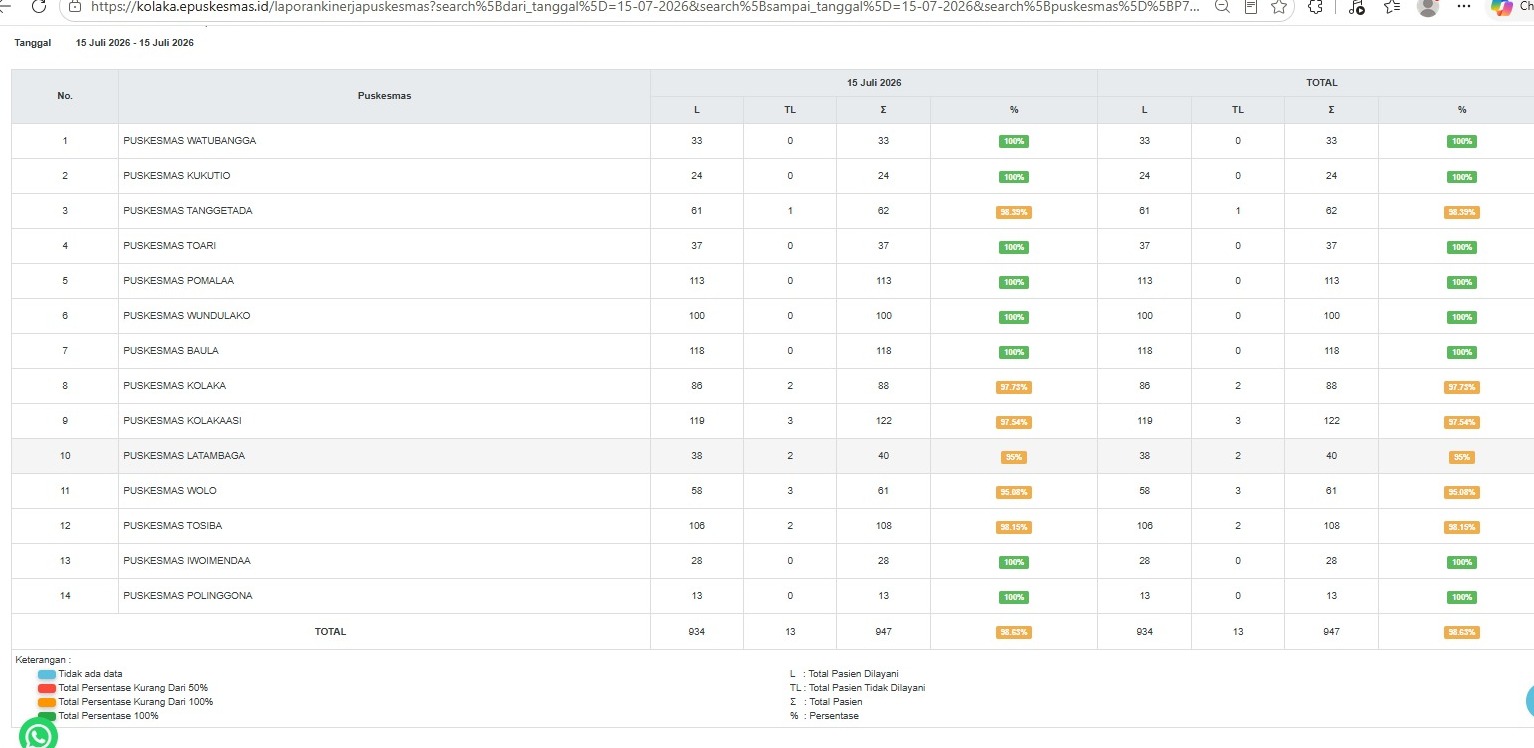Select the PUSKESMAS WOLO row name
Image resolution: width=1534 pixels, height=748 pixels.
tap(170, 491)
